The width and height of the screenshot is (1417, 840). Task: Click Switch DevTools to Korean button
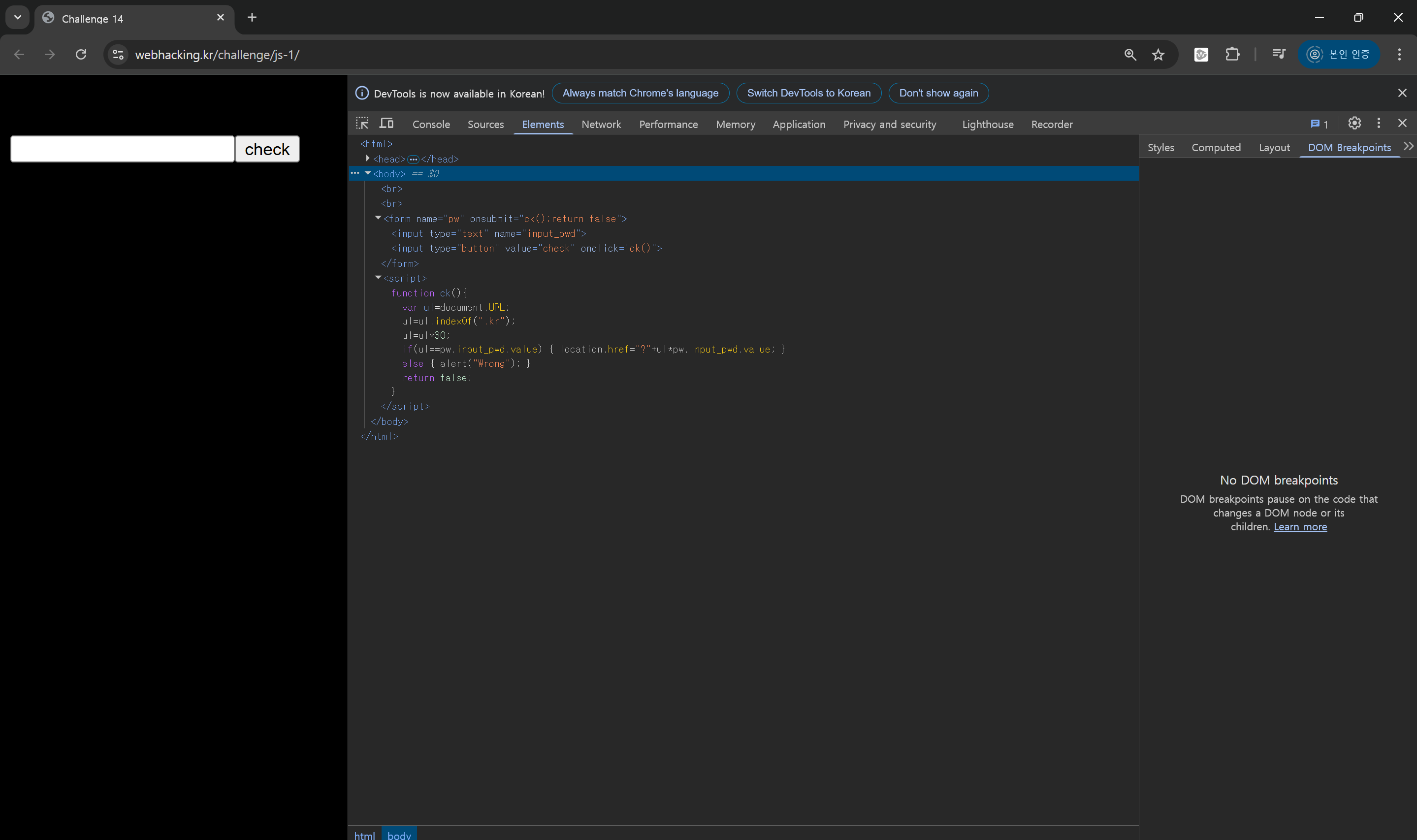point(808,93)
